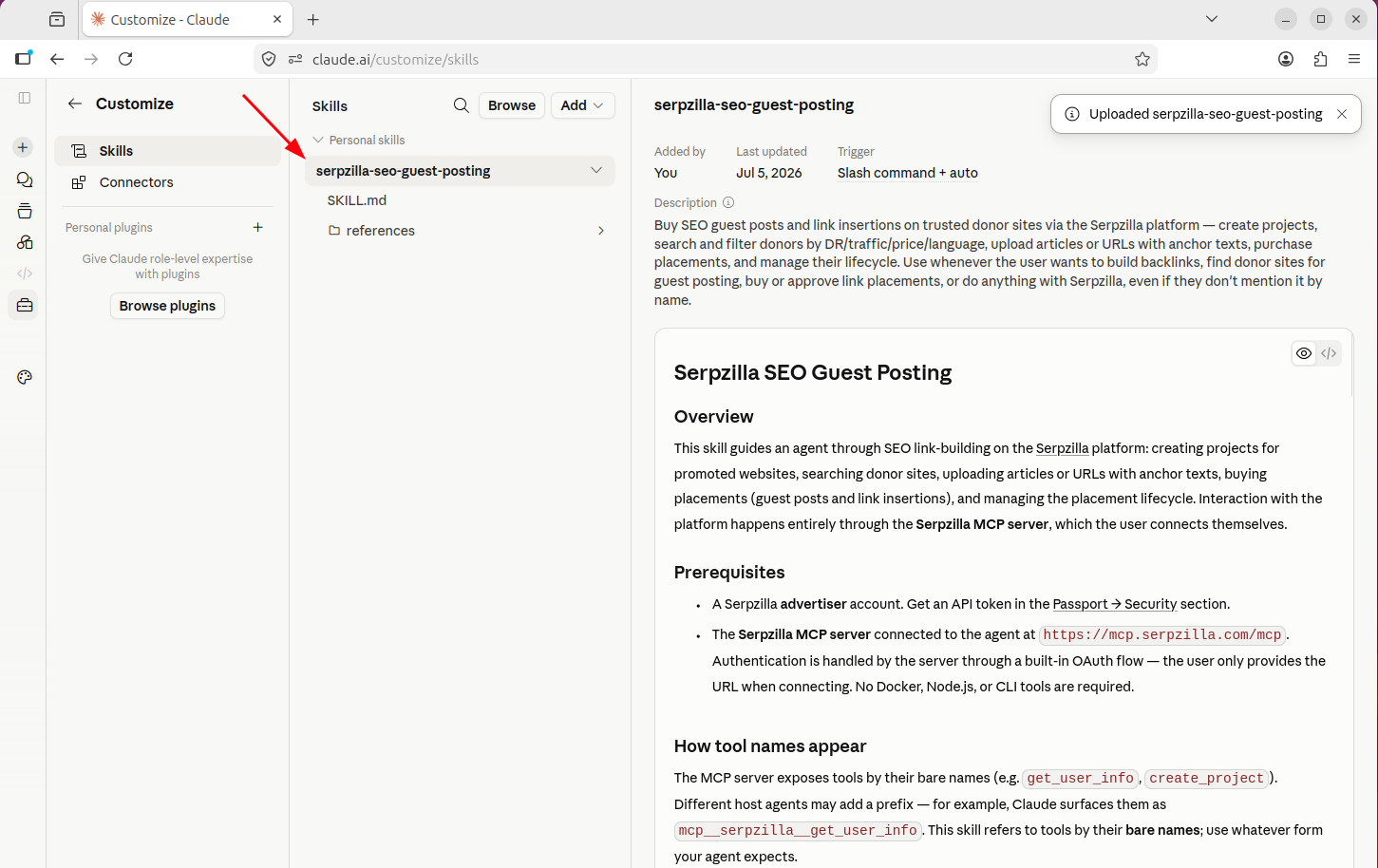
Task: Bookmark this page with the star icon
Action: pos(1142,59)
